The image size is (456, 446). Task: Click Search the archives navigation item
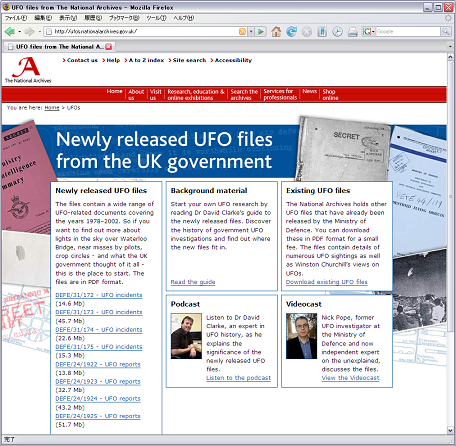point(244,95)
